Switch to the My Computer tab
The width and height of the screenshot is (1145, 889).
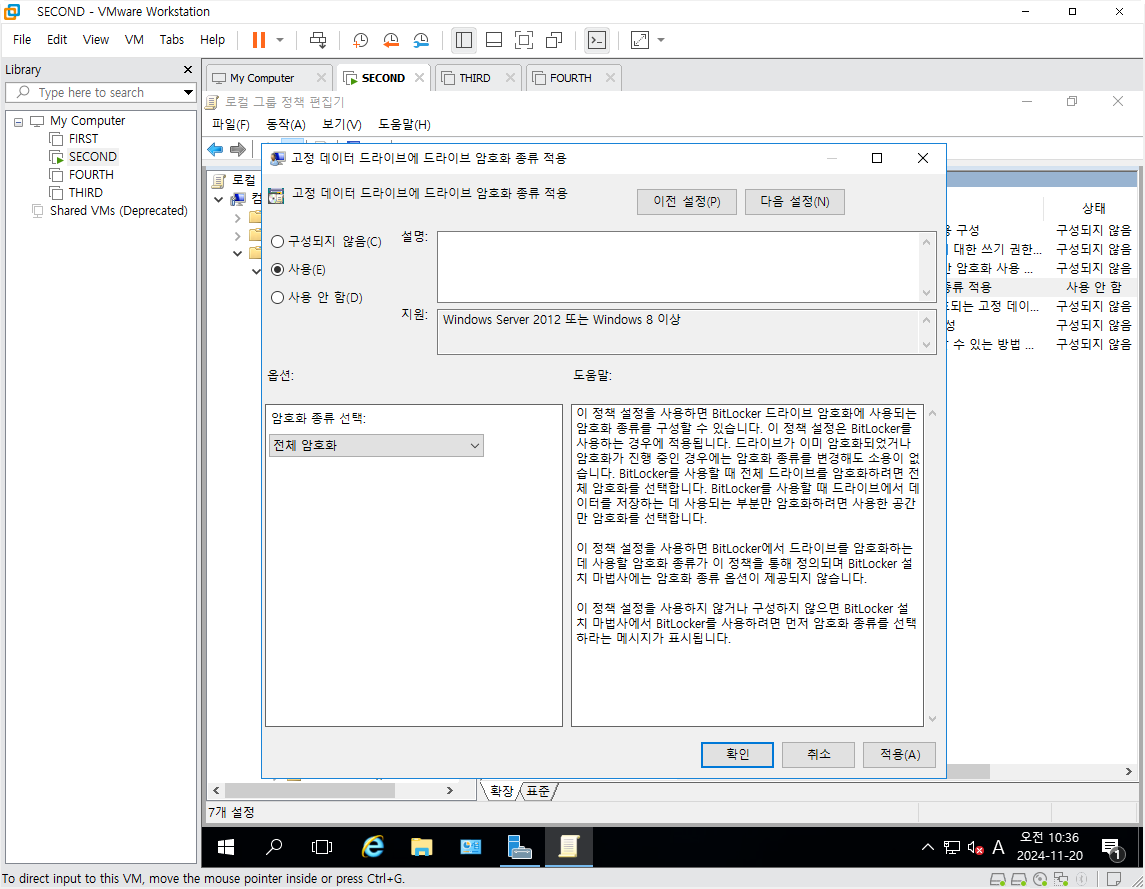click(x=261, y=78)
